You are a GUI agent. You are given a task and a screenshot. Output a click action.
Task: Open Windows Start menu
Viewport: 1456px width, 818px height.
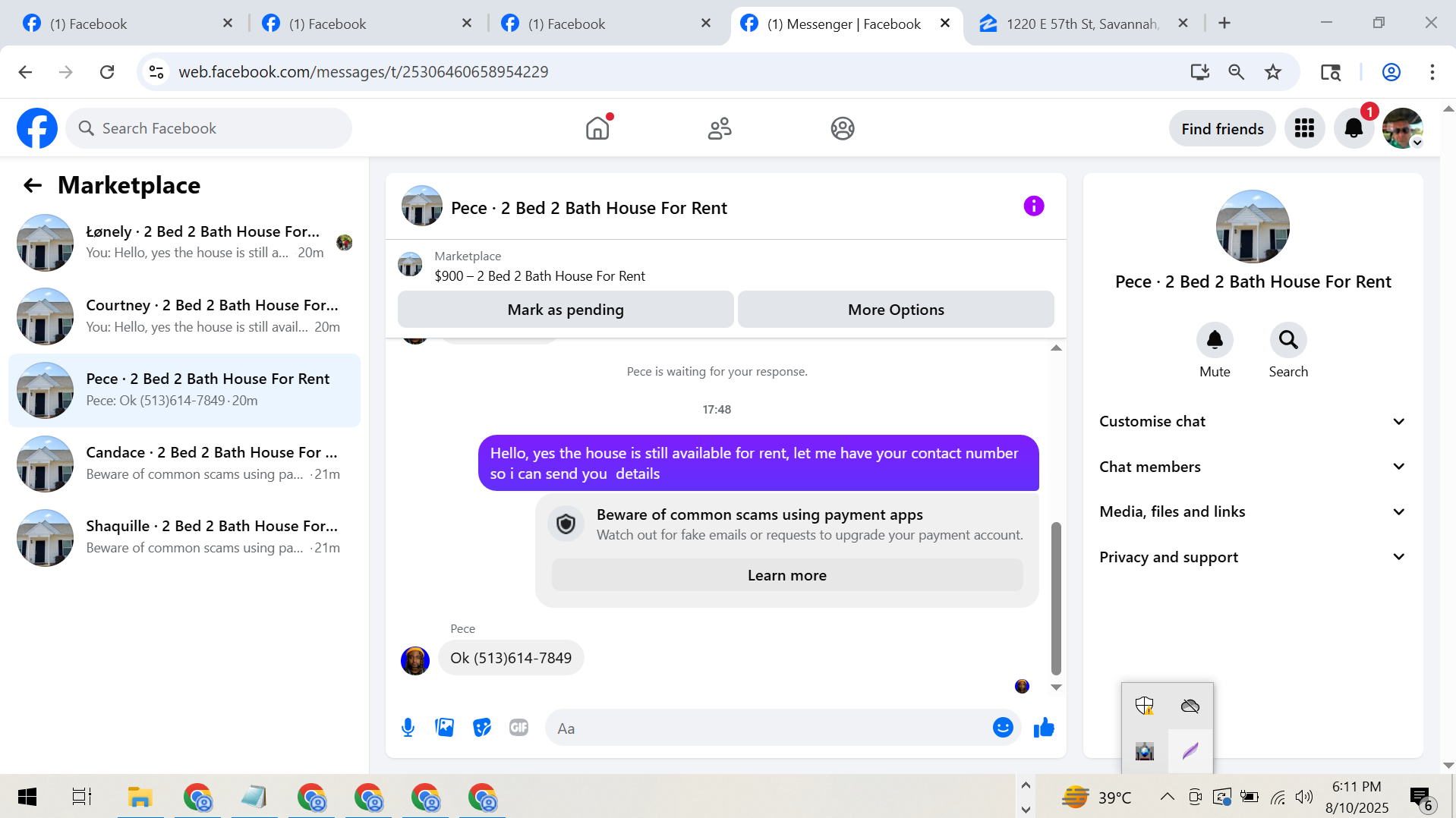pyautogui.click(x=27, y=797)
